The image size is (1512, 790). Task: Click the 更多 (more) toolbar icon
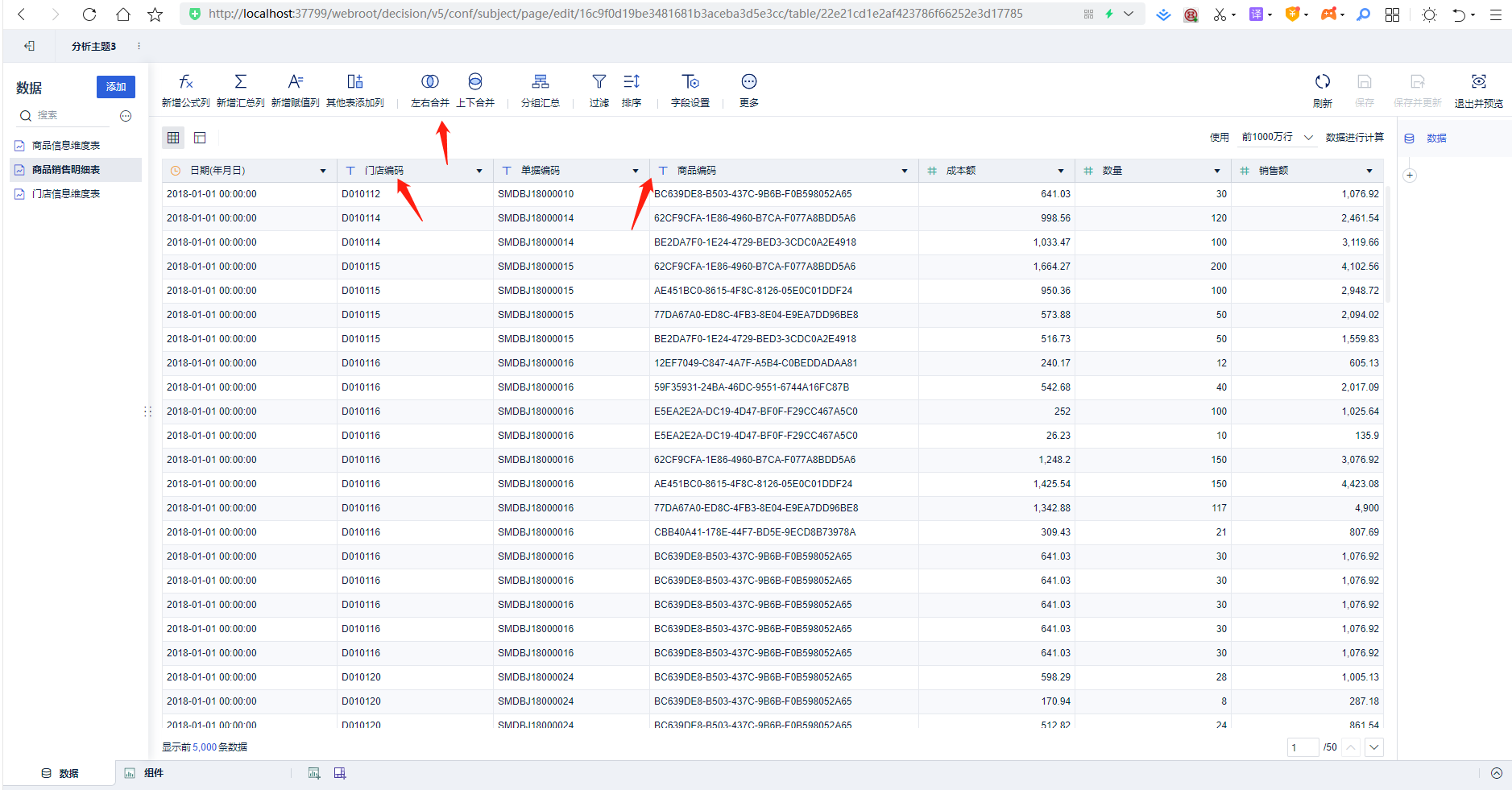point(749,81)
